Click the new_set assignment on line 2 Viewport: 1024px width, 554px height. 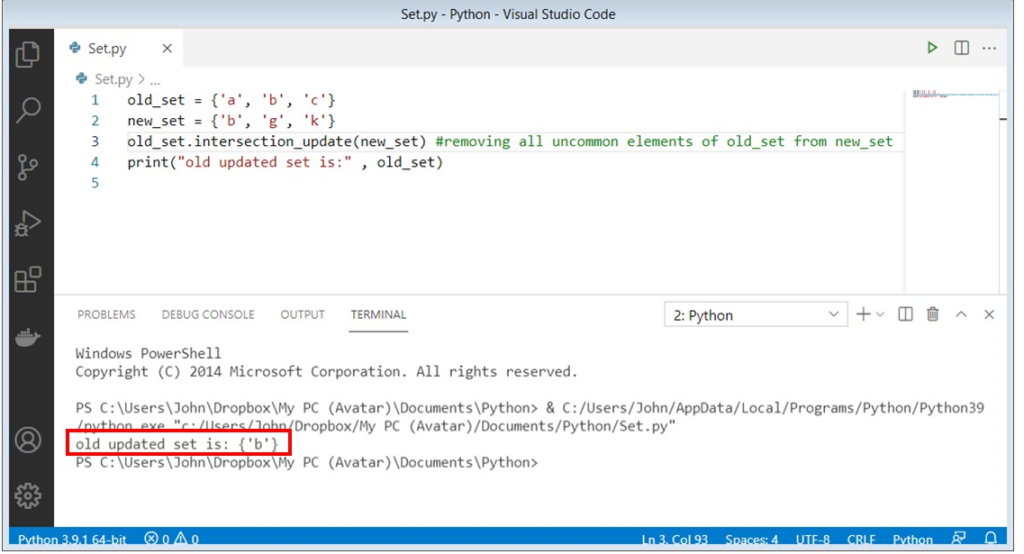[231, 121]
